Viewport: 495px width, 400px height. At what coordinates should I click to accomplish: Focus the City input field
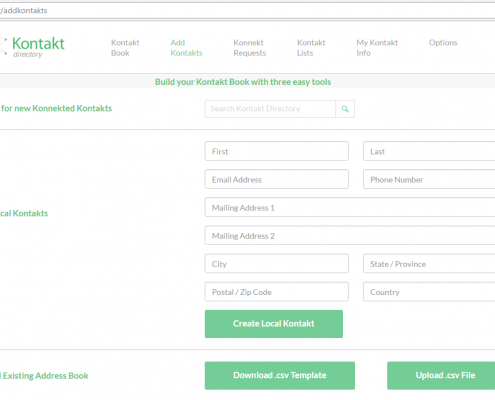point(277,264)
